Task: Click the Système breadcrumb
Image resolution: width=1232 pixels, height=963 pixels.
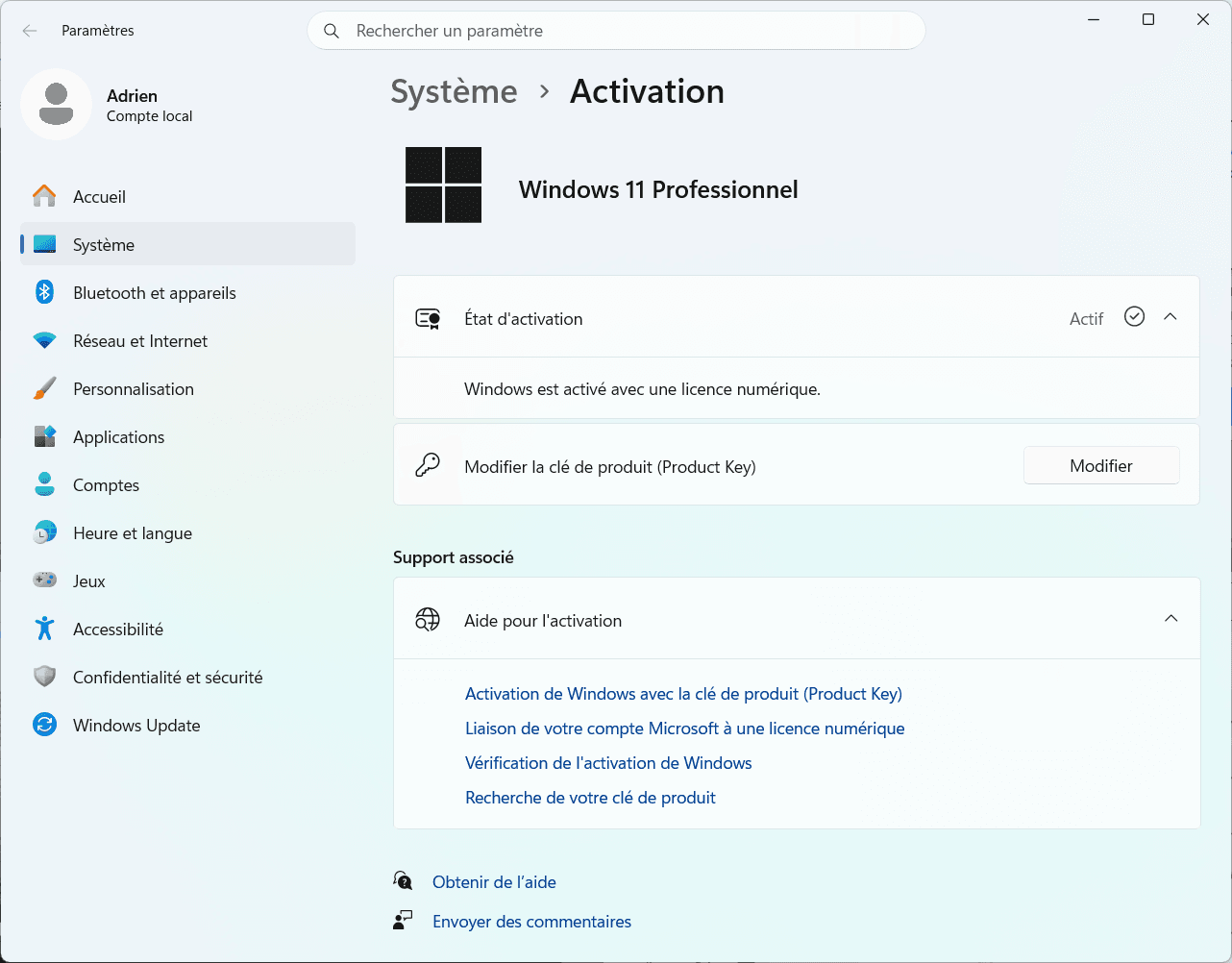Action: coord(454,91)
